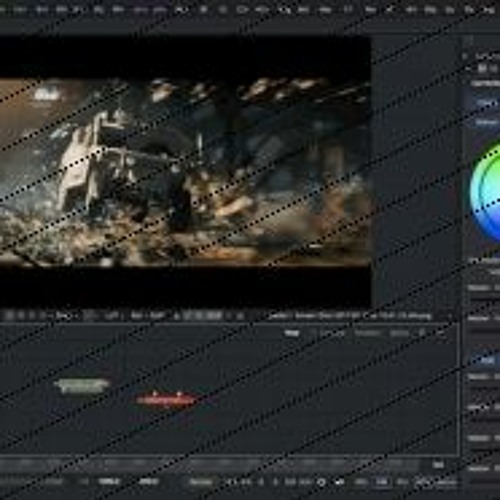Image resolution: width=500 pixels, height=500 pixels.
Task: Click the last tool icon in top toolbar
Action: (489, 10)
